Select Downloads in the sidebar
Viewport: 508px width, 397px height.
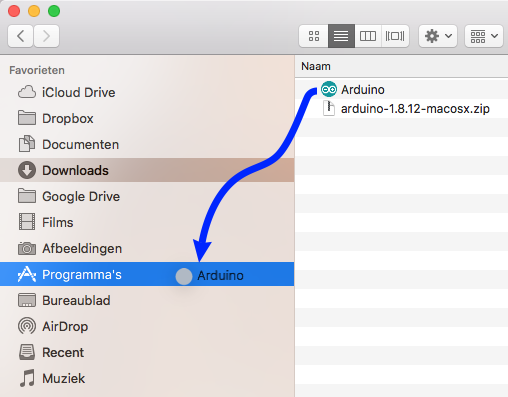pos(147,170)
